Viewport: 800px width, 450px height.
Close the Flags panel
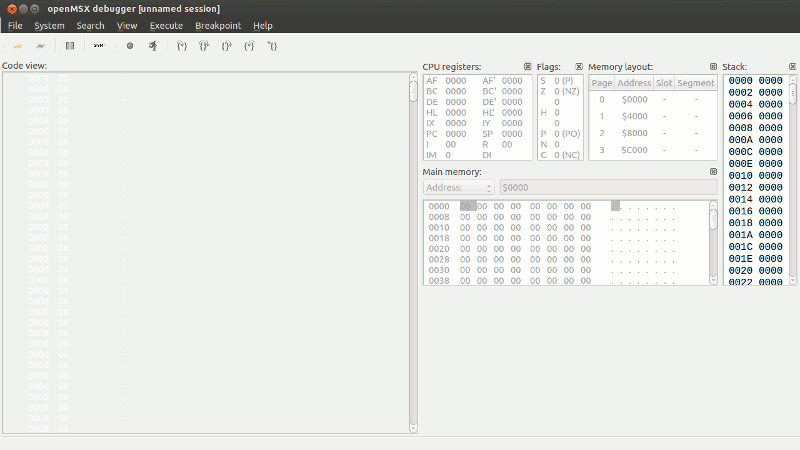tap(579, 66)
